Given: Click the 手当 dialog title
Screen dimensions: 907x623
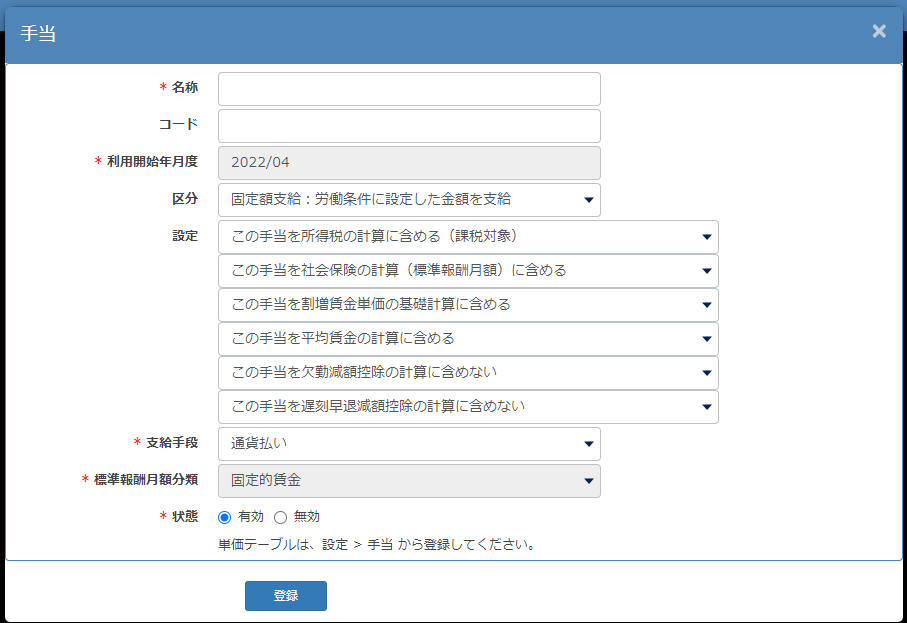Looking at the screenshot, I should pos(38,34).
